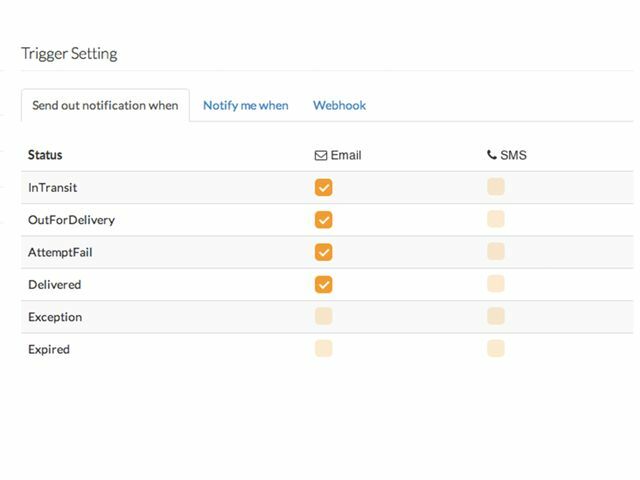Enable SMS notification for Exception
Image resolution: width=640 pixels, height=480 pixels.
[495, 317]
